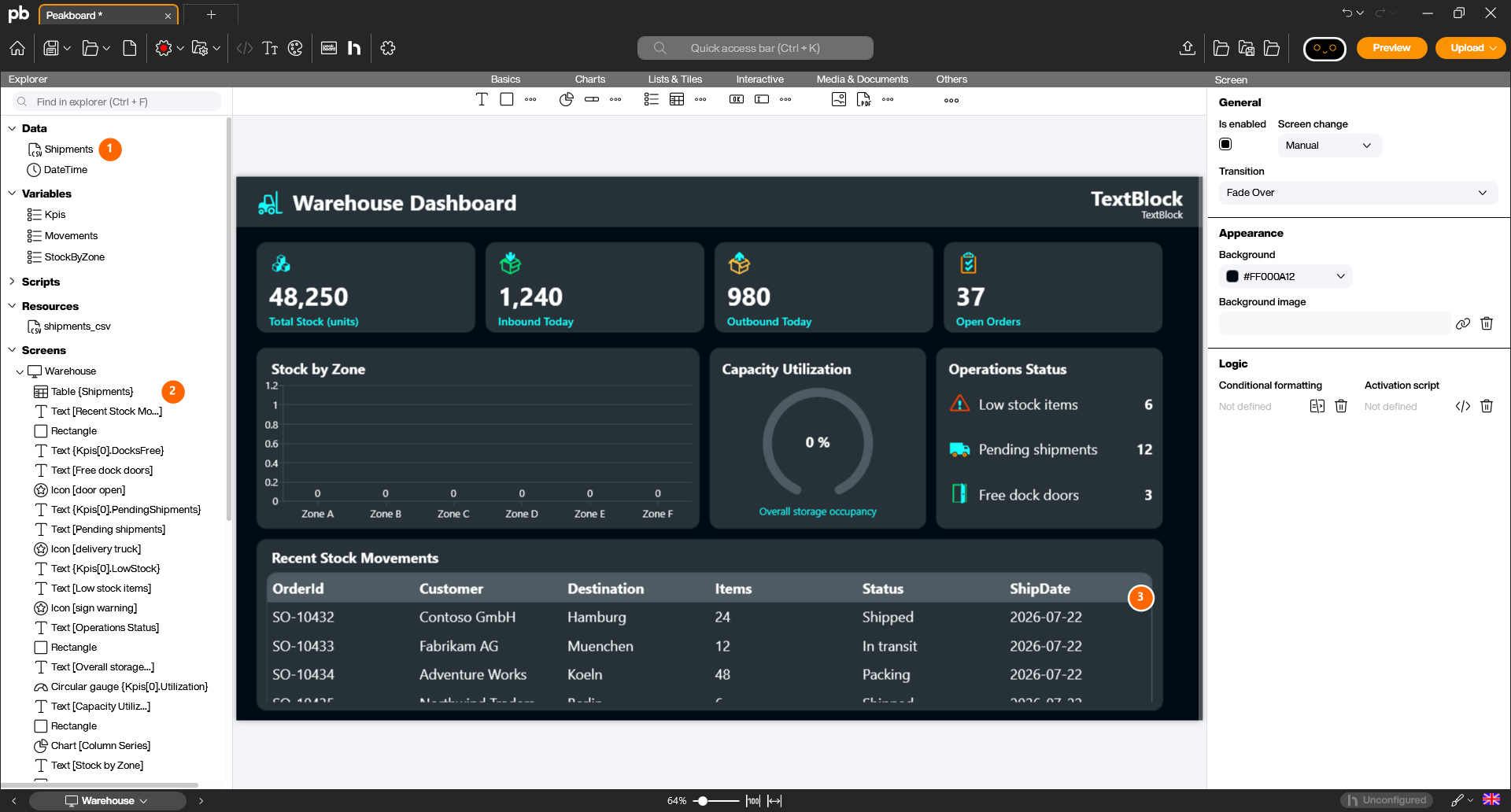Open the Interactive controls tab
The image size is (1511, 812).
pos(760,79)
